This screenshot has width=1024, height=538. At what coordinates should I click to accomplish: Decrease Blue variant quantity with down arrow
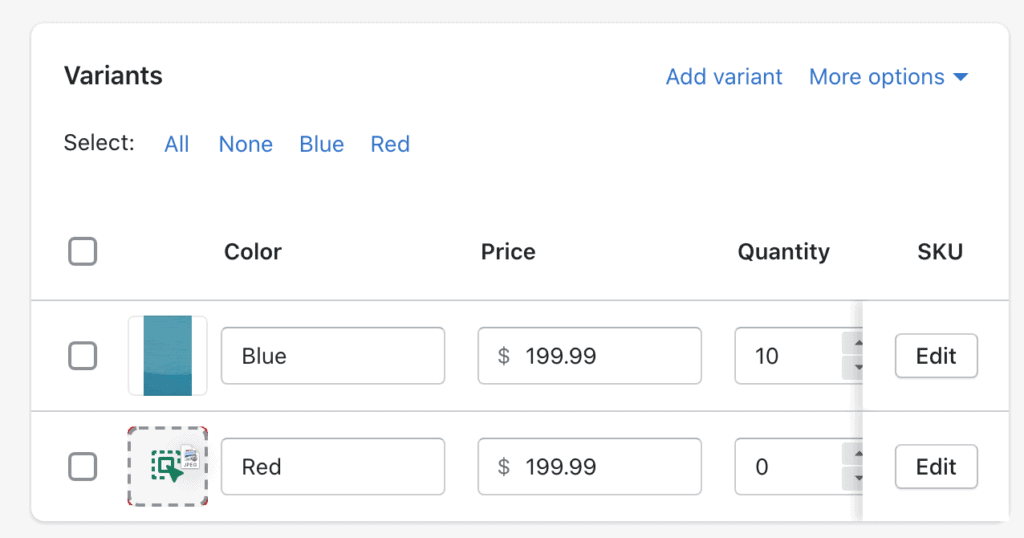(x=855, y=368)
